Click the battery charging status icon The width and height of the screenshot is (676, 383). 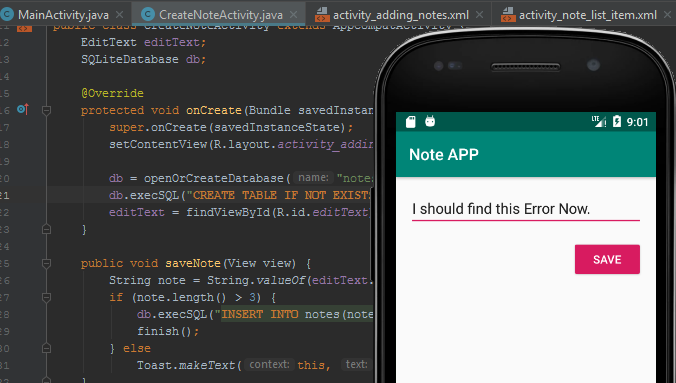617,122
